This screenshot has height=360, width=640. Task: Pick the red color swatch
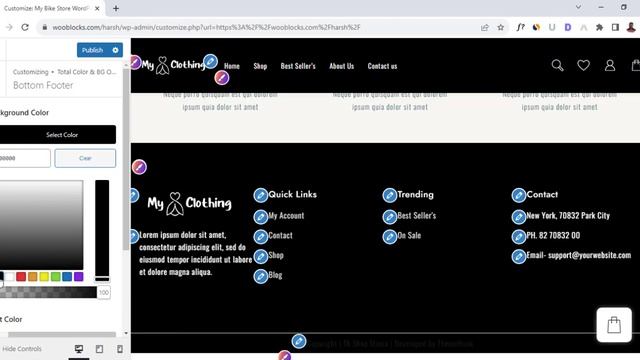tap(21, 277)
